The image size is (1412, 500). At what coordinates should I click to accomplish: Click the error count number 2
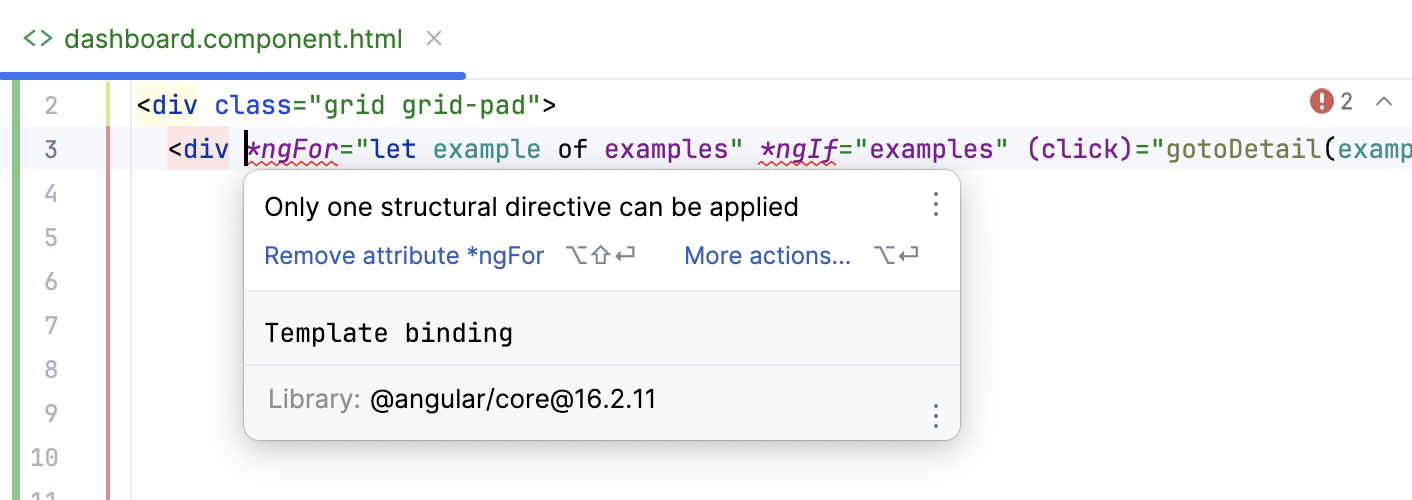tap(1346, 101)
